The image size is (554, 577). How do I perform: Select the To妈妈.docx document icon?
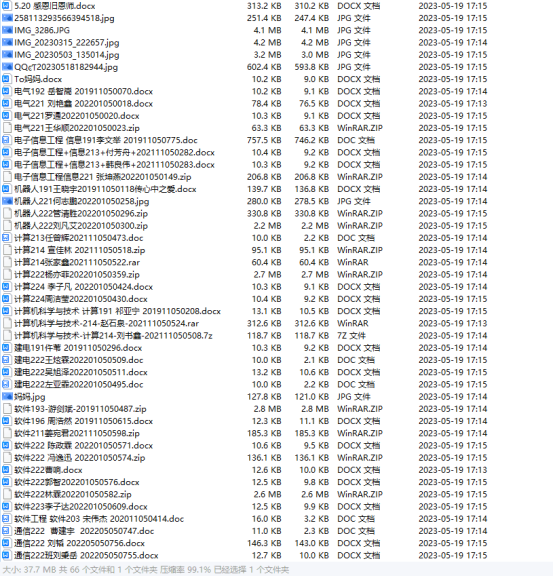[6, 79]
